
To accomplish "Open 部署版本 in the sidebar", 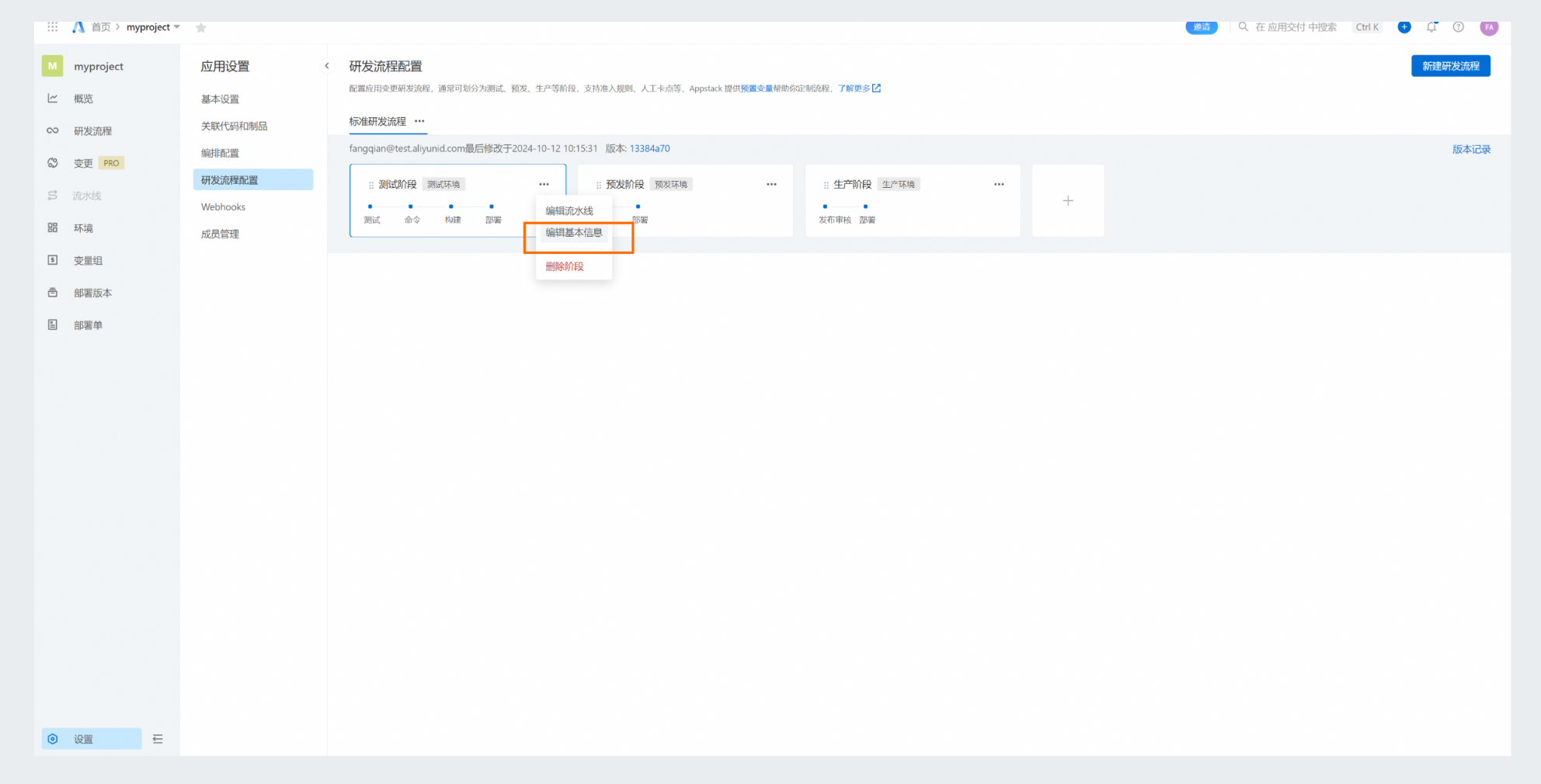I will [x=92, y=293].
